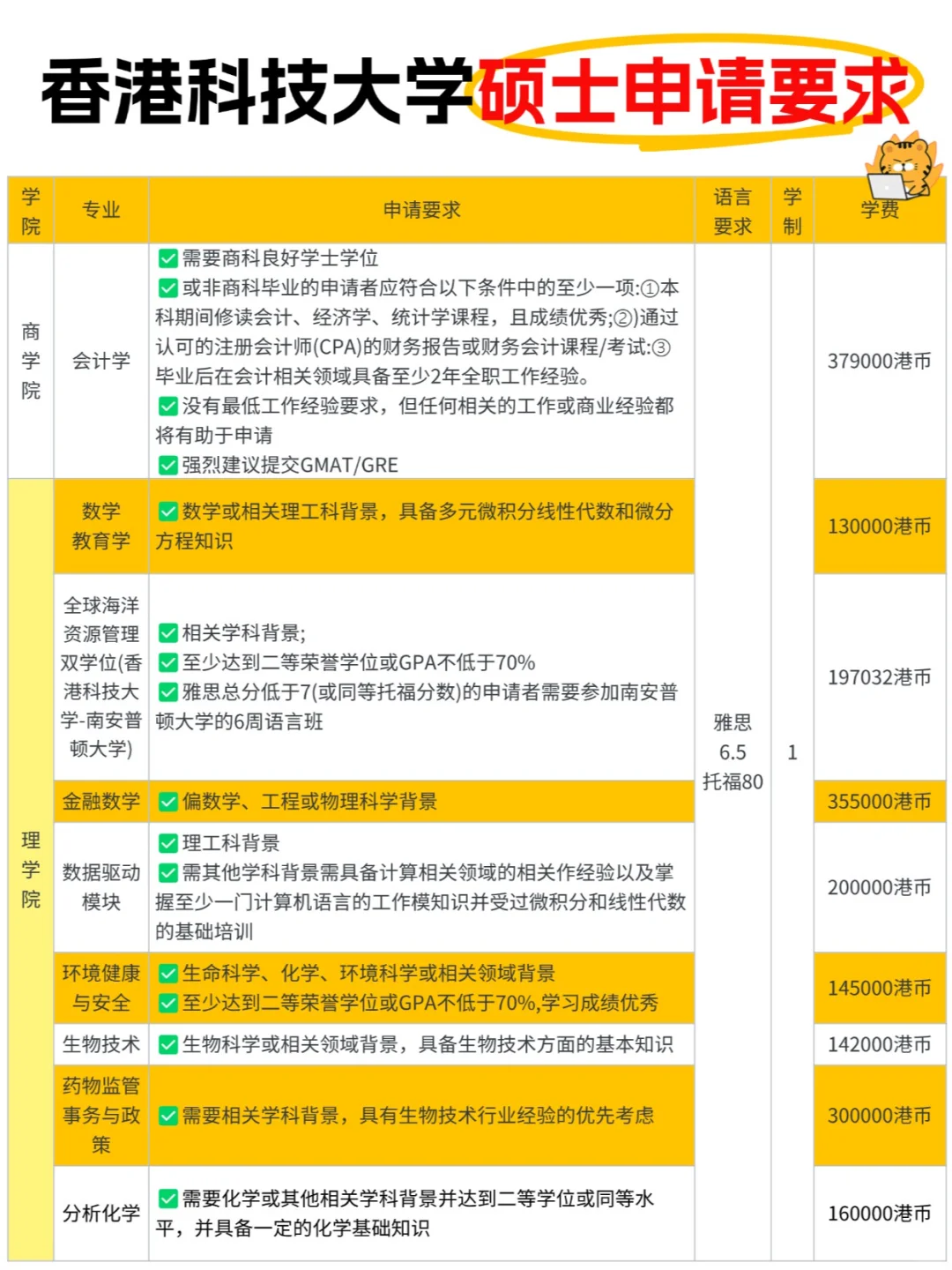Screen dimensions: 952x1270
Task: Click the 理学院 row label
Action: pos(29,870)
